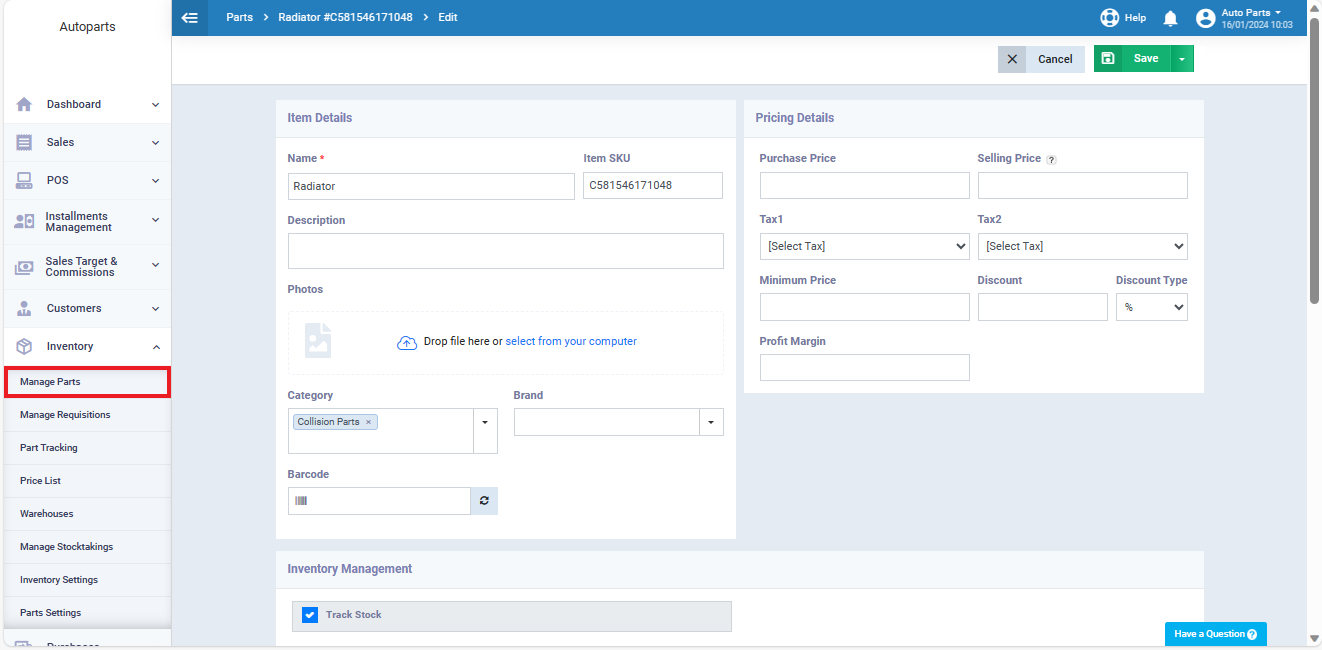Expand the Brand dropdown arrow
The height and width of the screenshot is (650, 1322).
[711, 422]
